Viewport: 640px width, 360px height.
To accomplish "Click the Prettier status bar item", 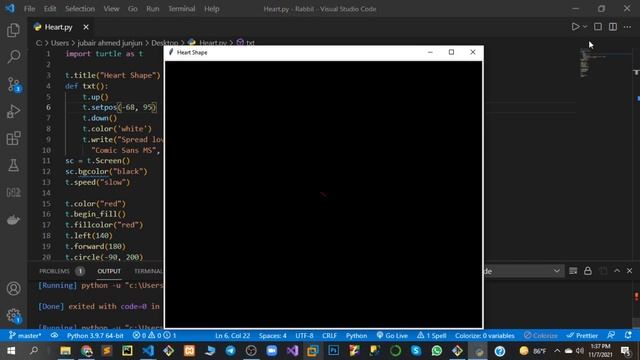I will point(582,336).
